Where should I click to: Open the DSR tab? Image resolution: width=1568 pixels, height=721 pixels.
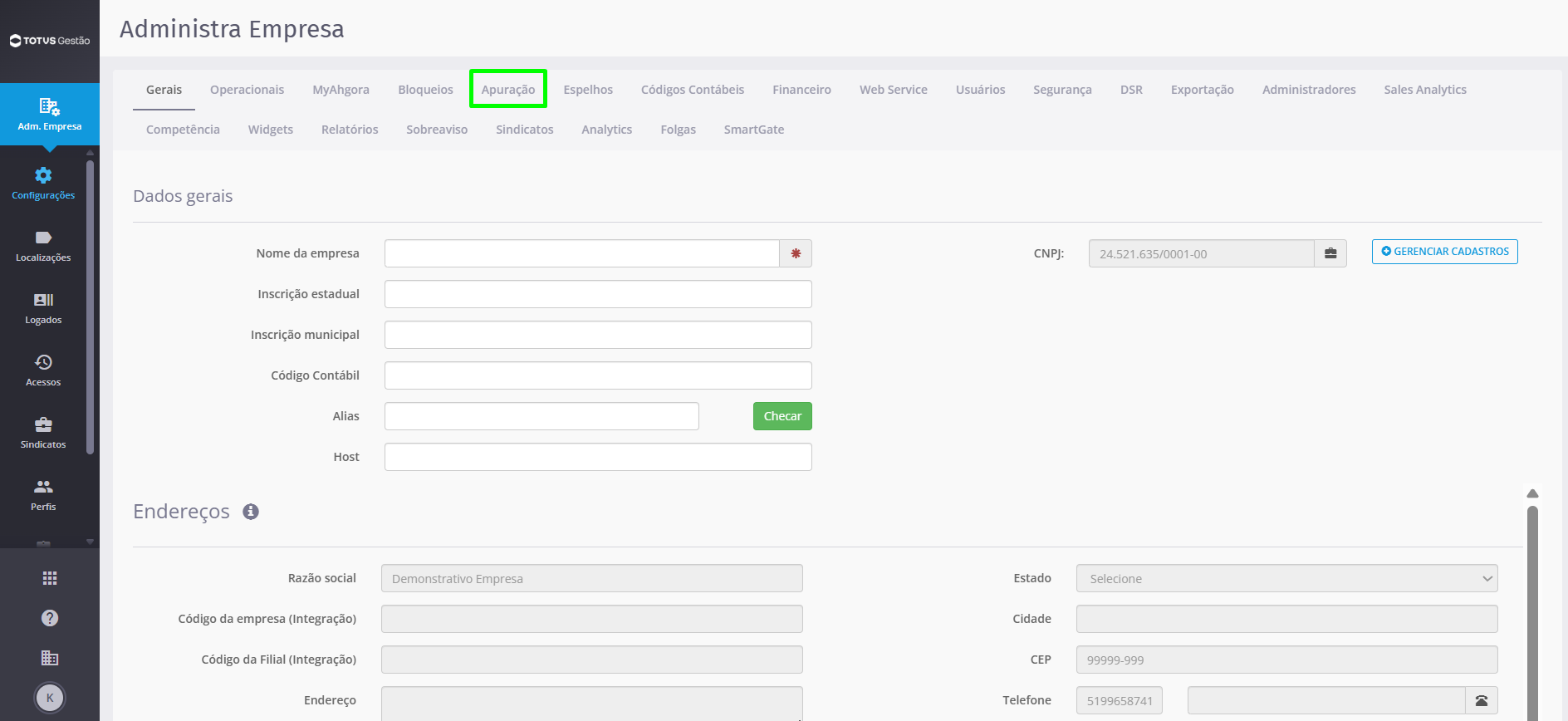pyautogui.click(x=1131, y=90)
